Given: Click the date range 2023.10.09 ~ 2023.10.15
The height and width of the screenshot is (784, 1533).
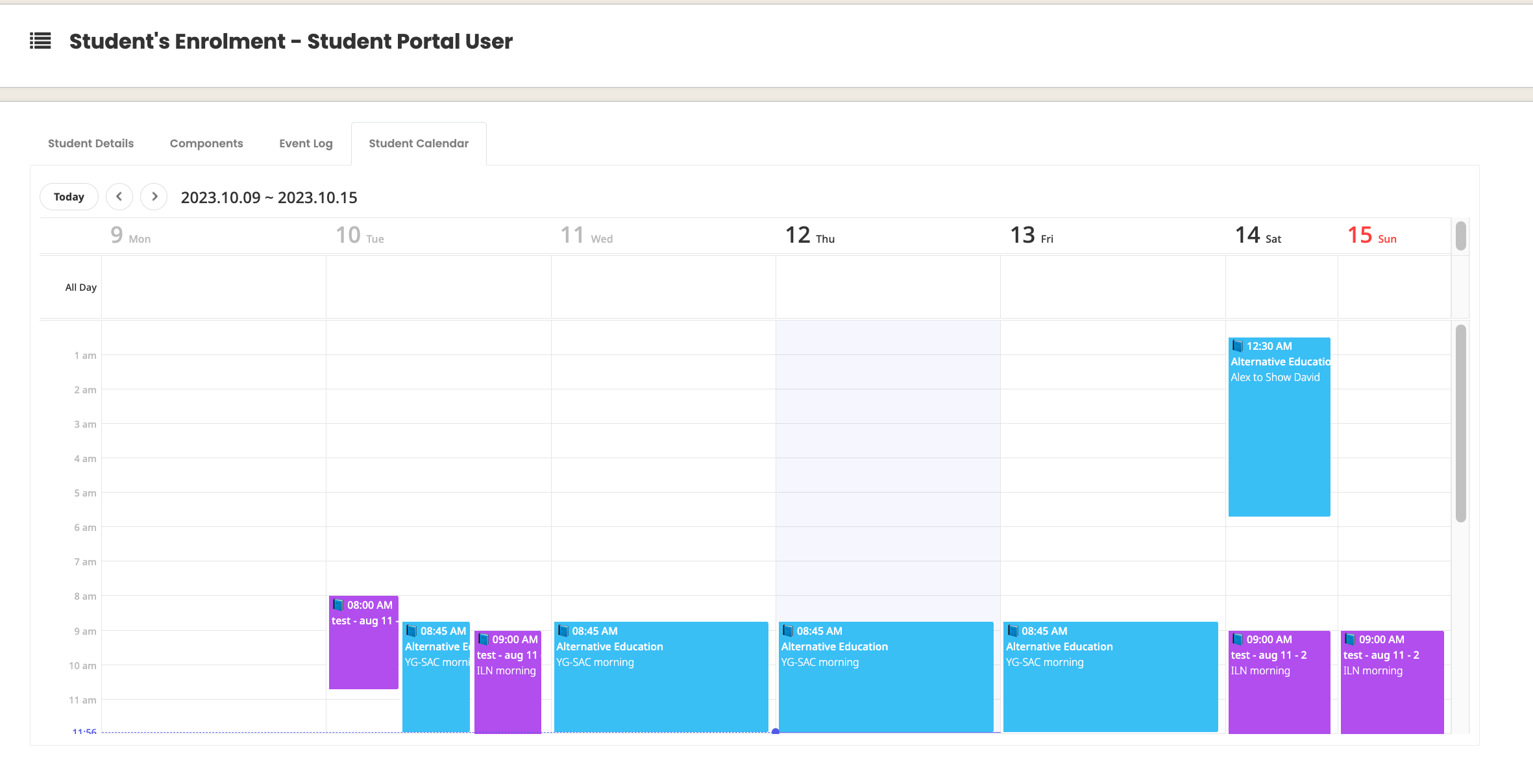Looking at the screenshot, I should click(x=269, y=197).
